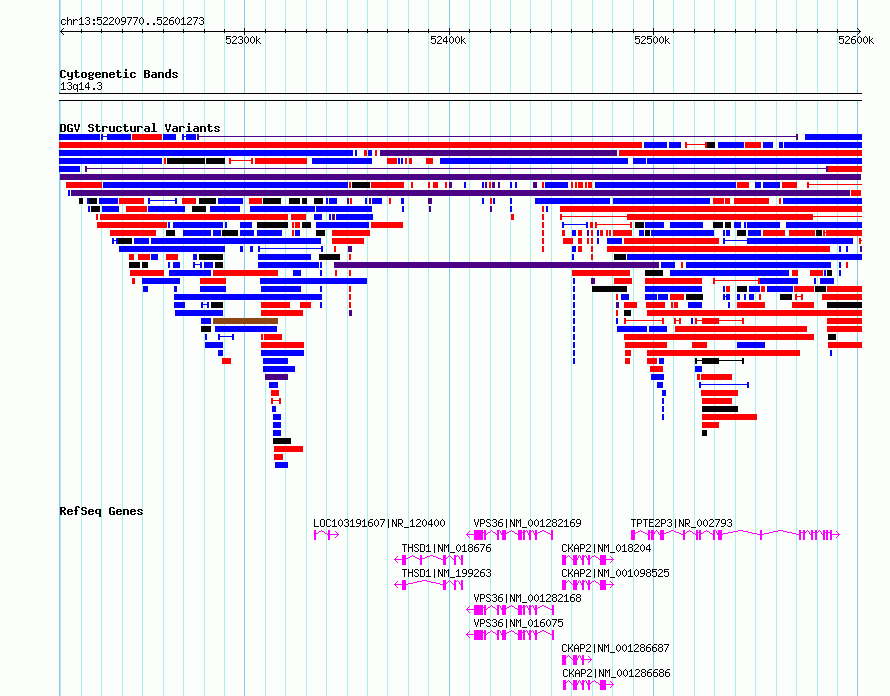The width and height of the screenshot is (890, 696).
Task: Click the TPTE2P3|NR_002793 gene label
Action: [x=682, y=523]
